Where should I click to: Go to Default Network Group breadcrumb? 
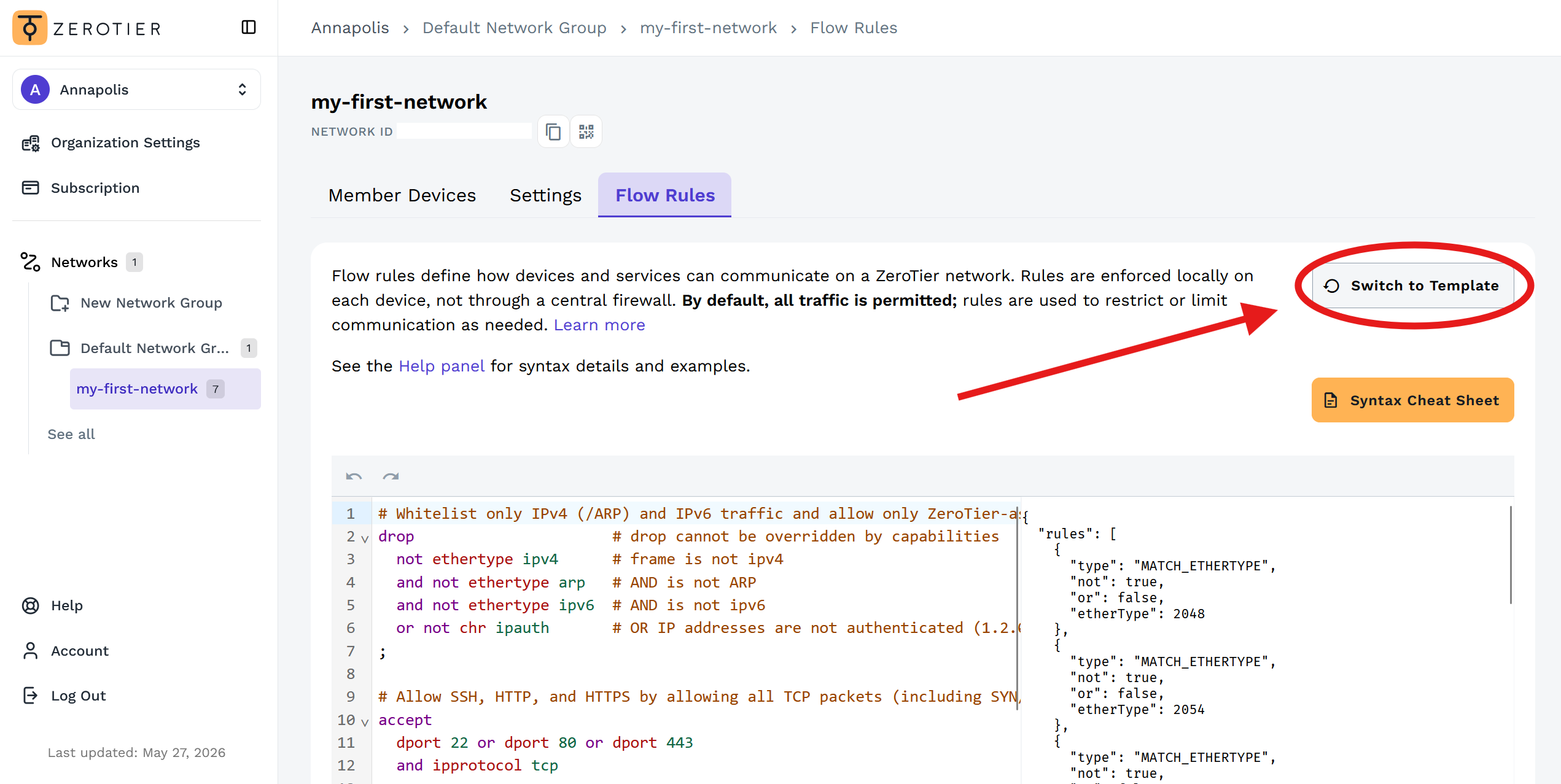tap(515, 28)
